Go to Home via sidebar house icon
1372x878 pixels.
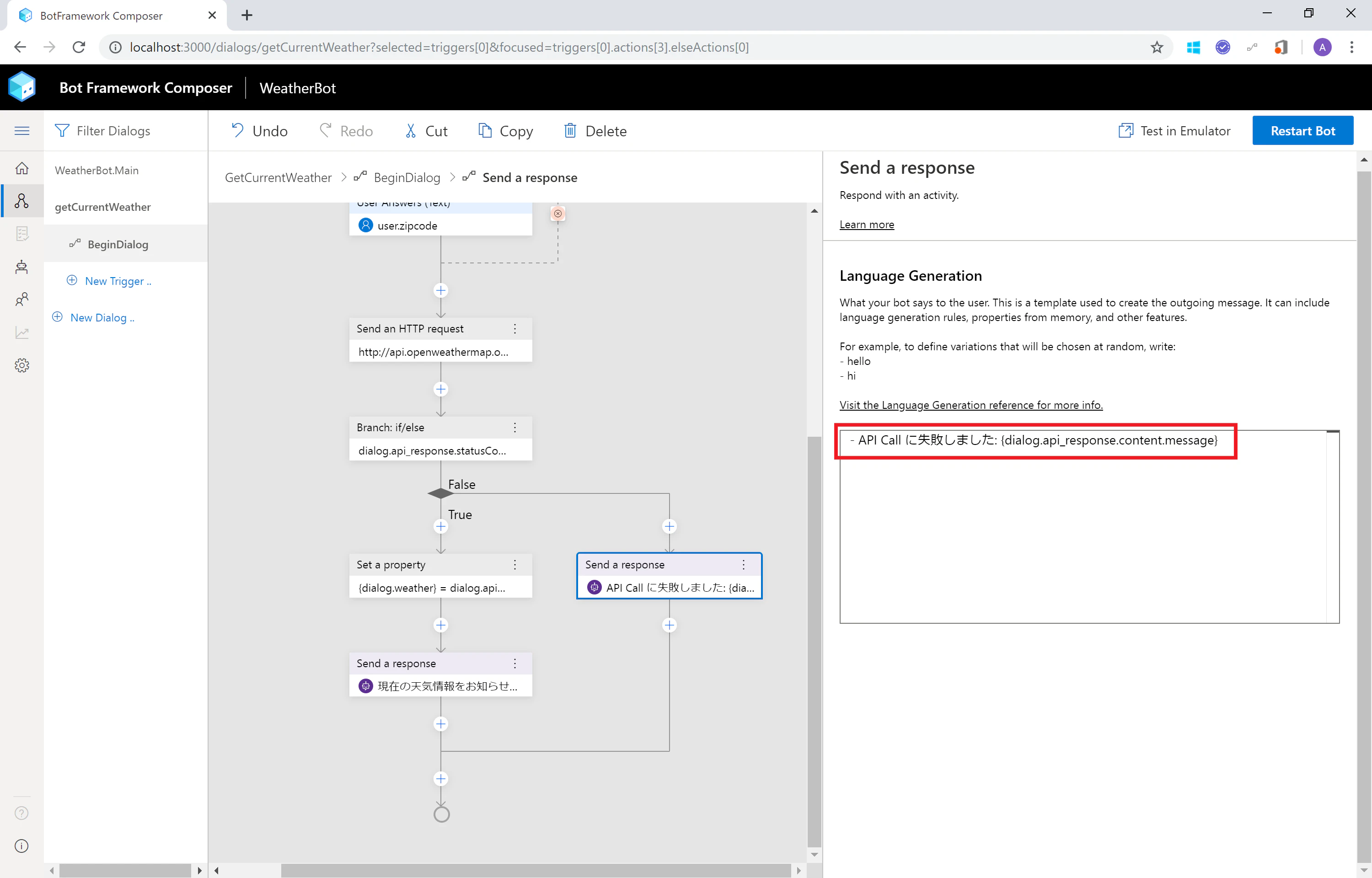pos(21,168)
